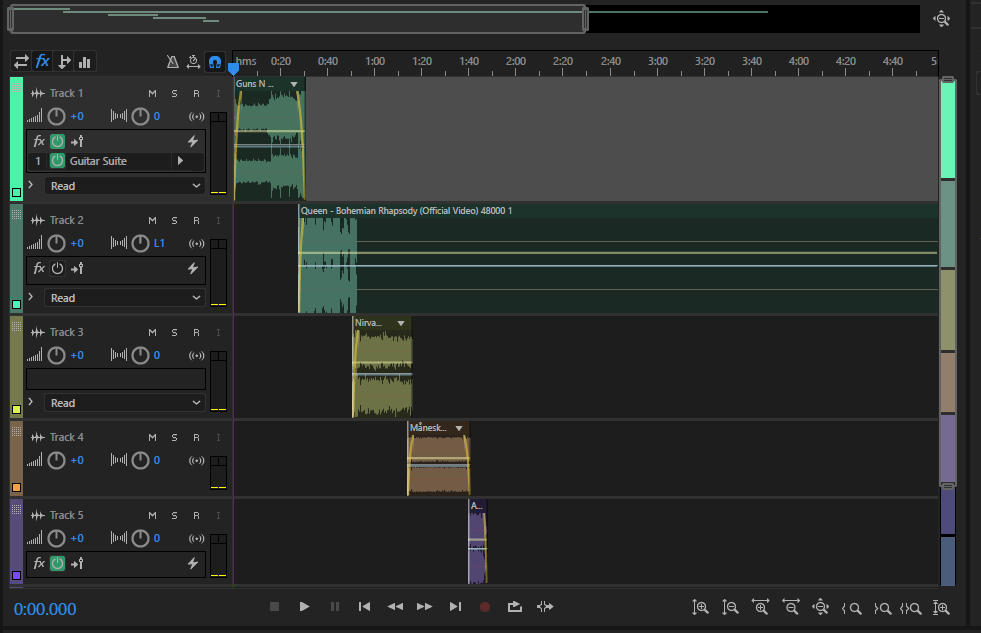The image size is (981, 633).
Task: Adjust Track 4 volume knob
Action: pos(57,460)
